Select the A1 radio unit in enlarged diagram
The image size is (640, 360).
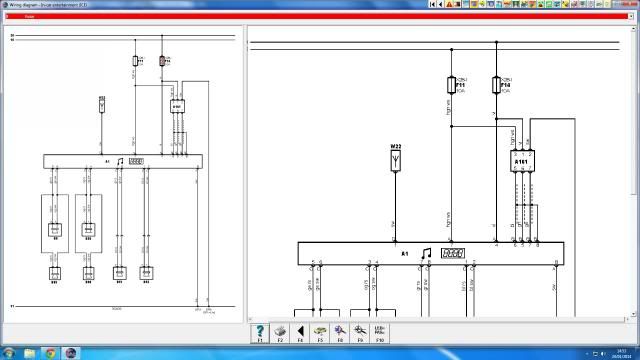click(431, 253)
